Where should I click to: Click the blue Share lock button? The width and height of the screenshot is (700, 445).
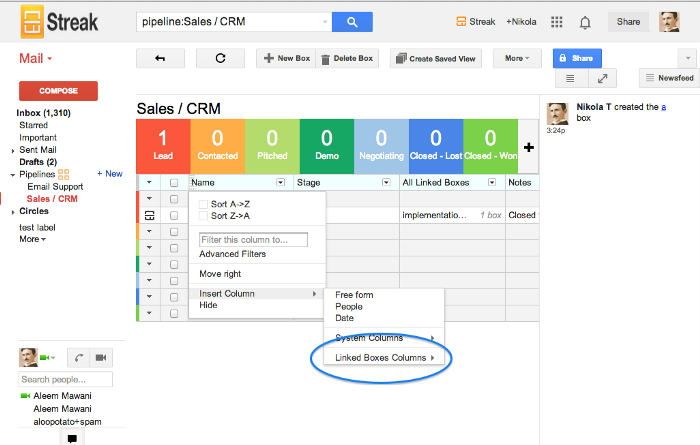click(577, 58)
